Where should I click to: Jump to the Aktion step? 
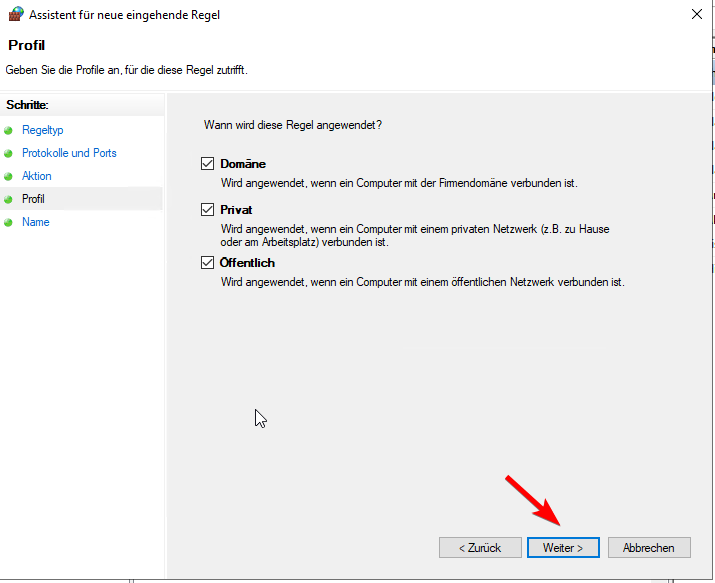pos(37,176)
